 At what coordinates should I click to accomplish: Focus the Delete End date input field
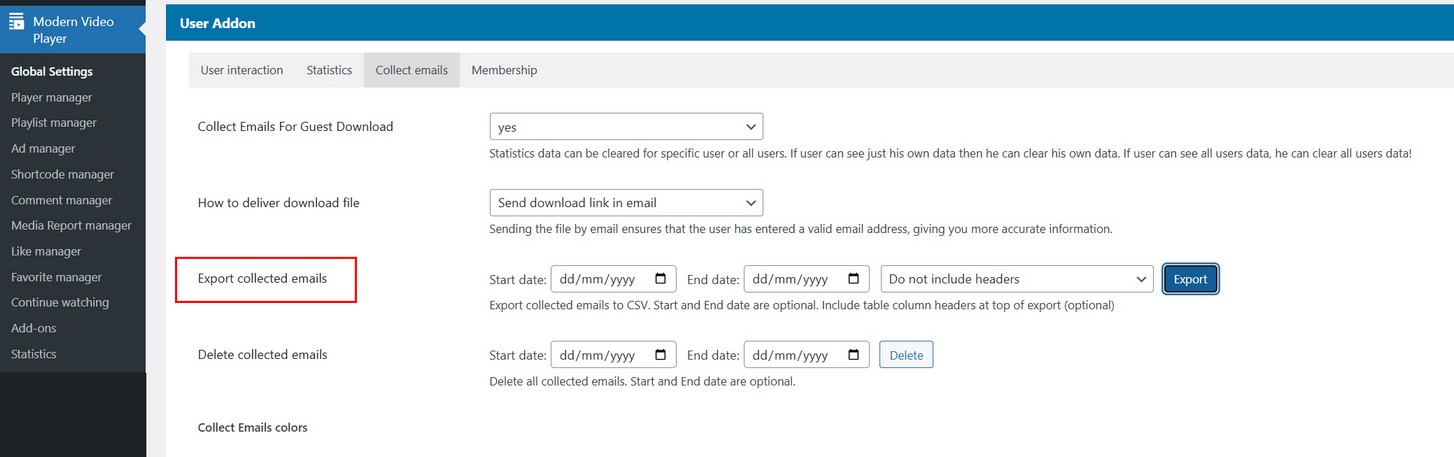pyautogui.click(x=792, y=355)
